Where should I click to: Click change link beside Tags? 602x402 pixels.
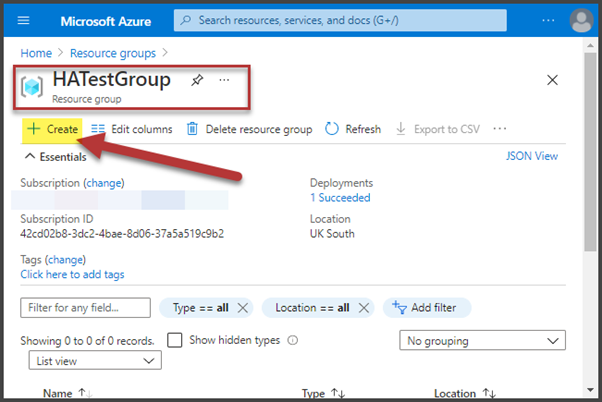tap(65, 260)
